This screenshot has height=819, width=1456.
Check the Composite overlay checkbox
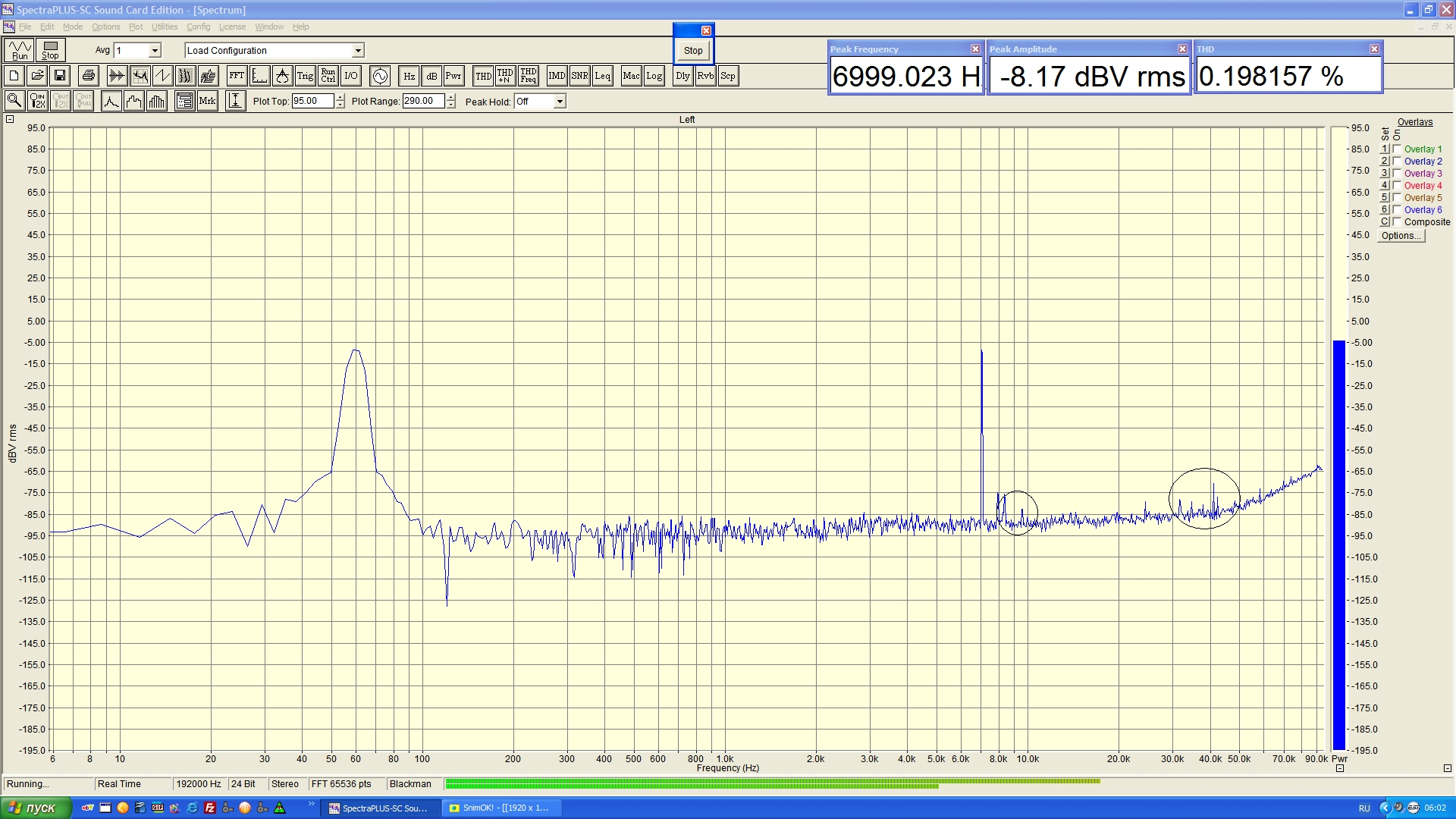[1397, 222]
